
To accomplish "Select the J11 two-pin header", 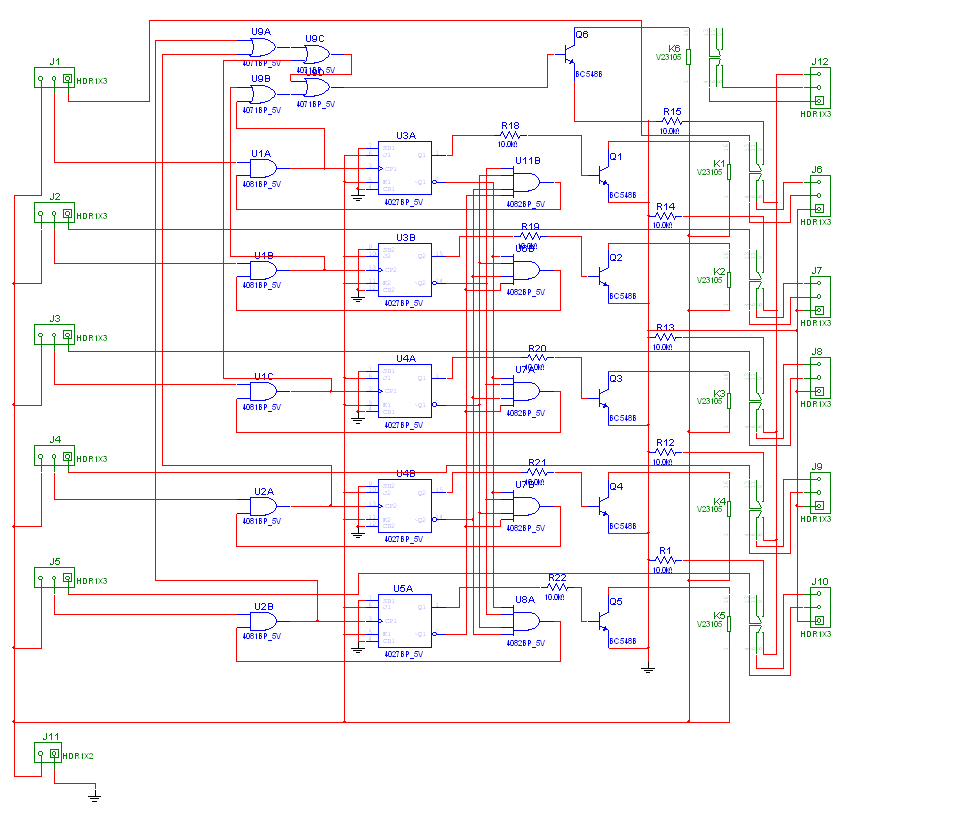I will pos(48,754).
